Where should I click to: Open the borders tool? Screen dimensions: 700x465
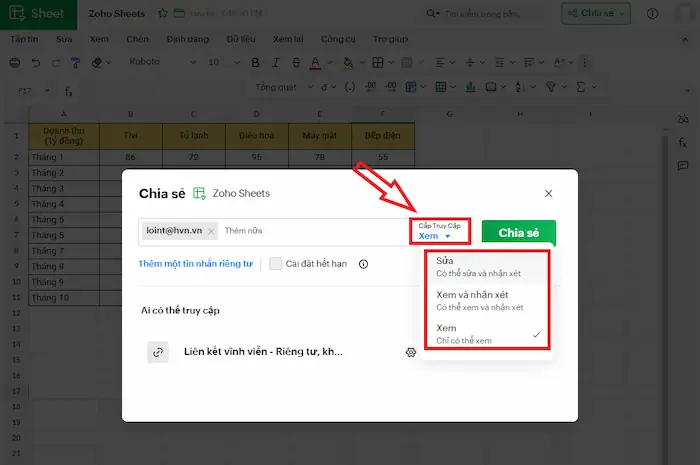click(x=378, y=62)
